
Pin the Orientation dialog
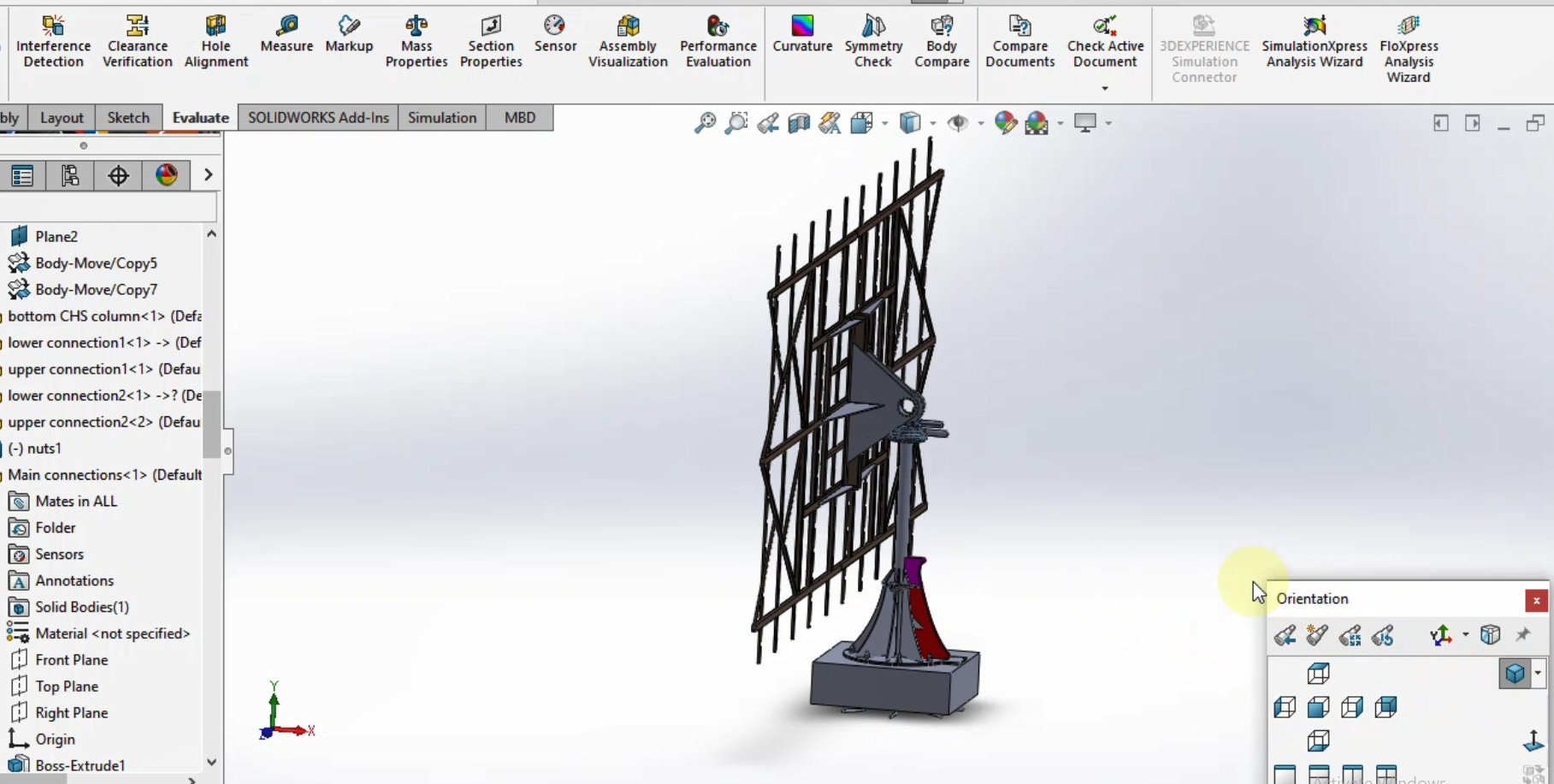pos(1522,634)
